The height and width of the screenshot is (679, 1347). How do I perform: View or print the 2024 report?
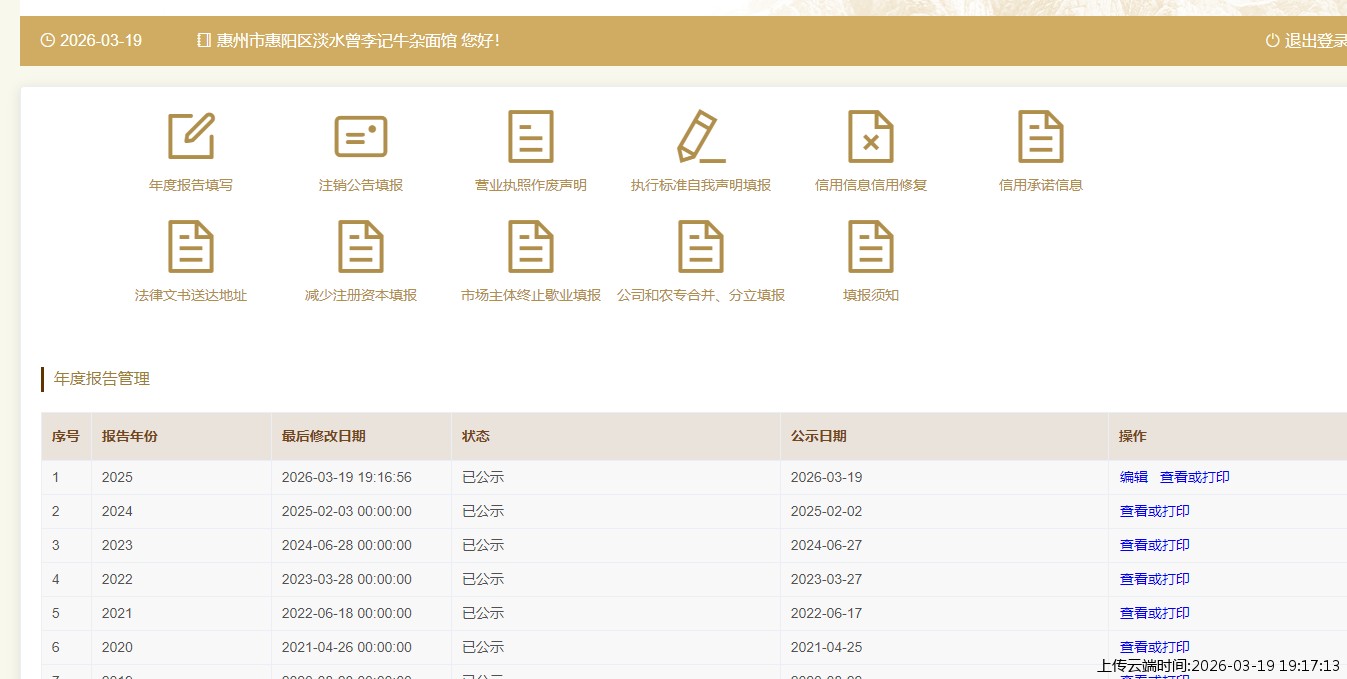point(1155,512)
